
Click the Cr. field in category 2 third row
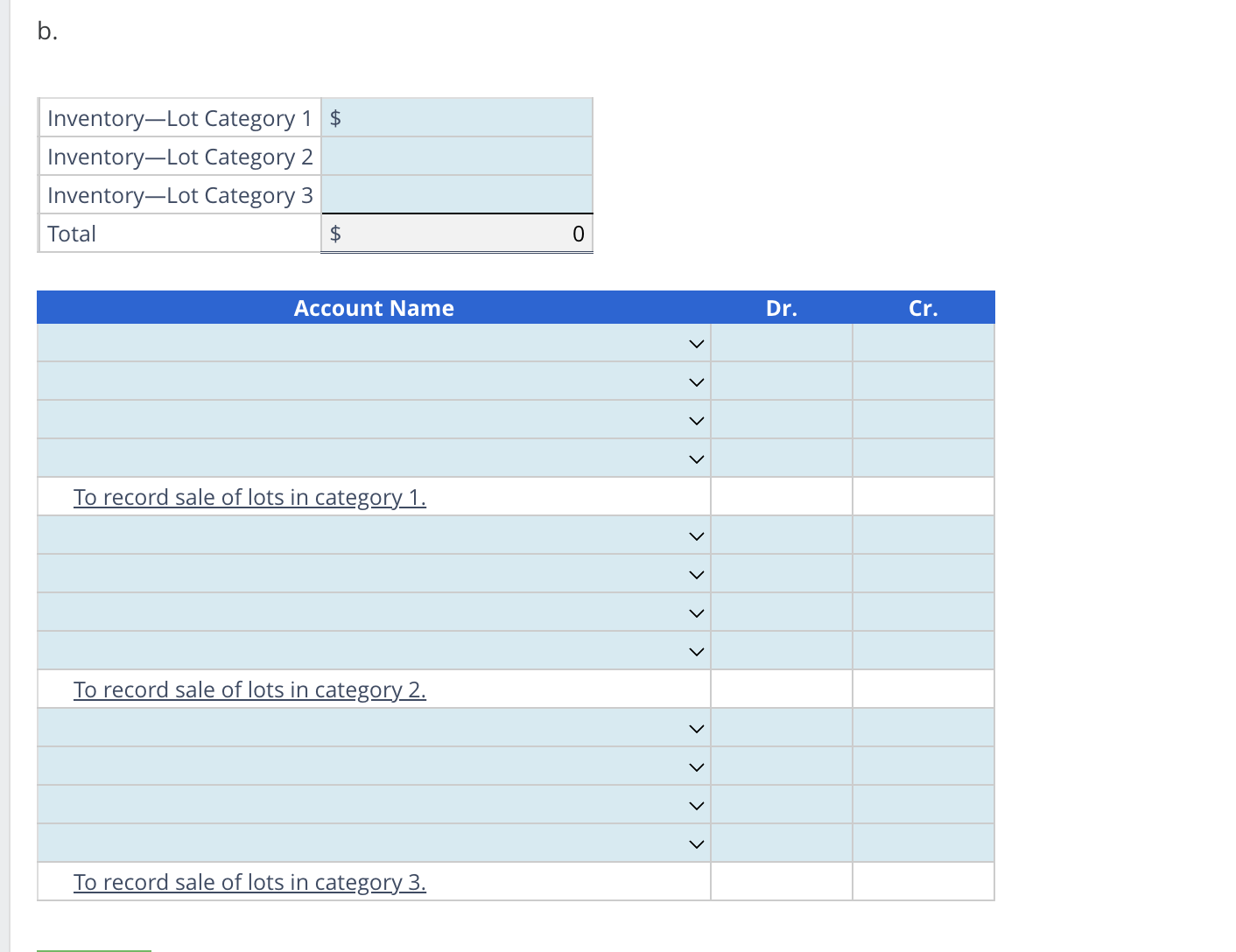[923, 612]
